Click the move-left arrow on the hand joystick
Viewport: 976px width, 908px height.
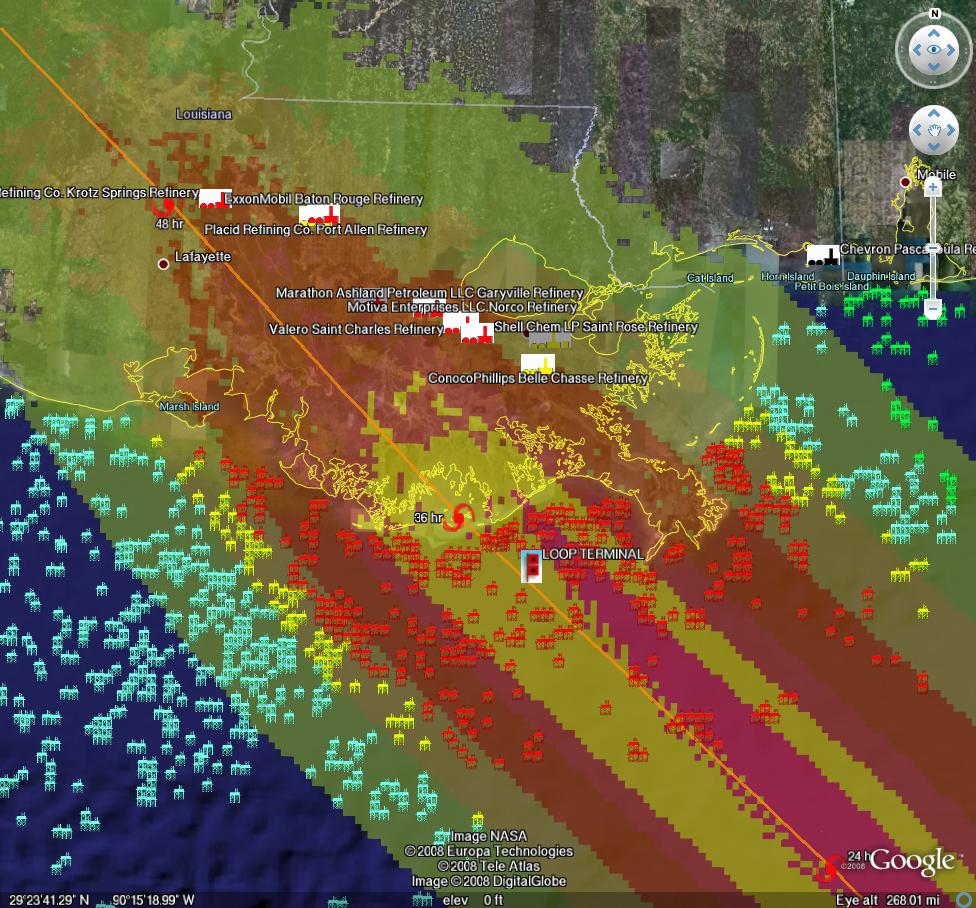pyautogui.click(x=917, y=130)
